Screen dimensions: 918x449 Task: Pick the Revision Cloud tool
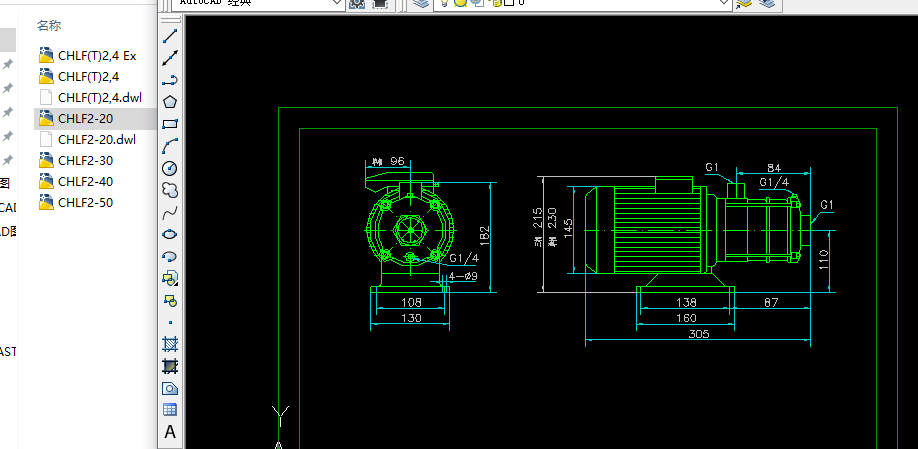(x=170, y=190)
